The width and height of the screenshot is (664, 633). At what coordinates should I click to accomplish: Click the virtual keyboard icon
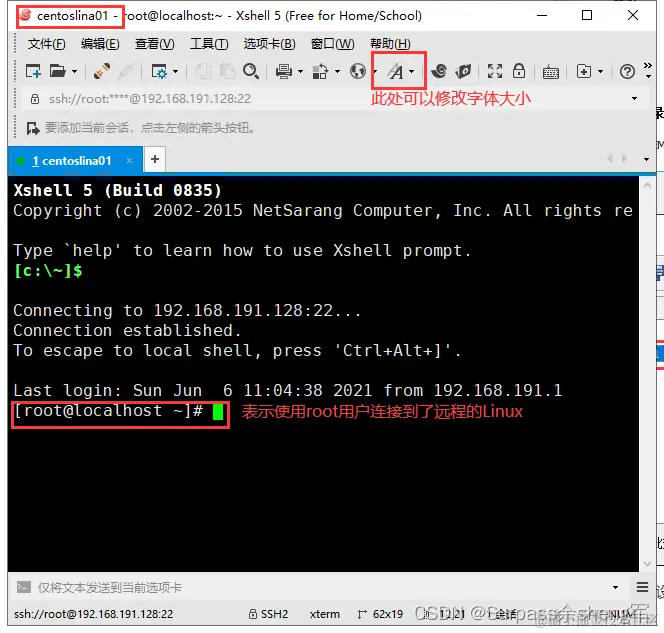551,72
